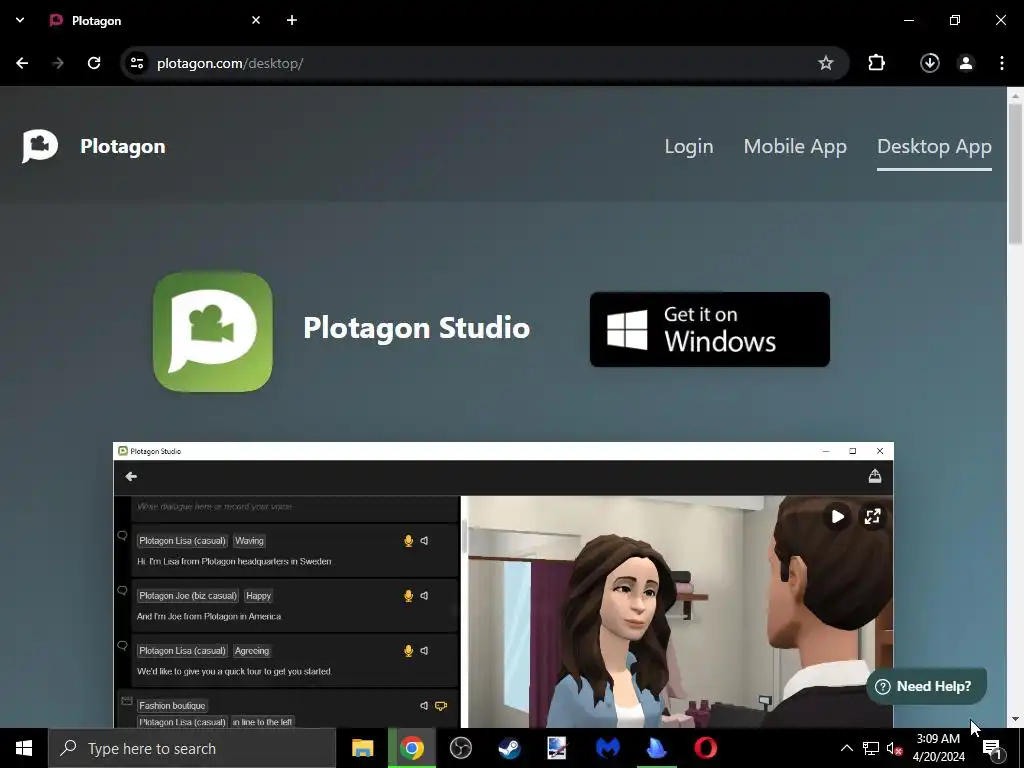Open Malwarebytes from the taskbar

pyautogui.click(x=607, y=748)
